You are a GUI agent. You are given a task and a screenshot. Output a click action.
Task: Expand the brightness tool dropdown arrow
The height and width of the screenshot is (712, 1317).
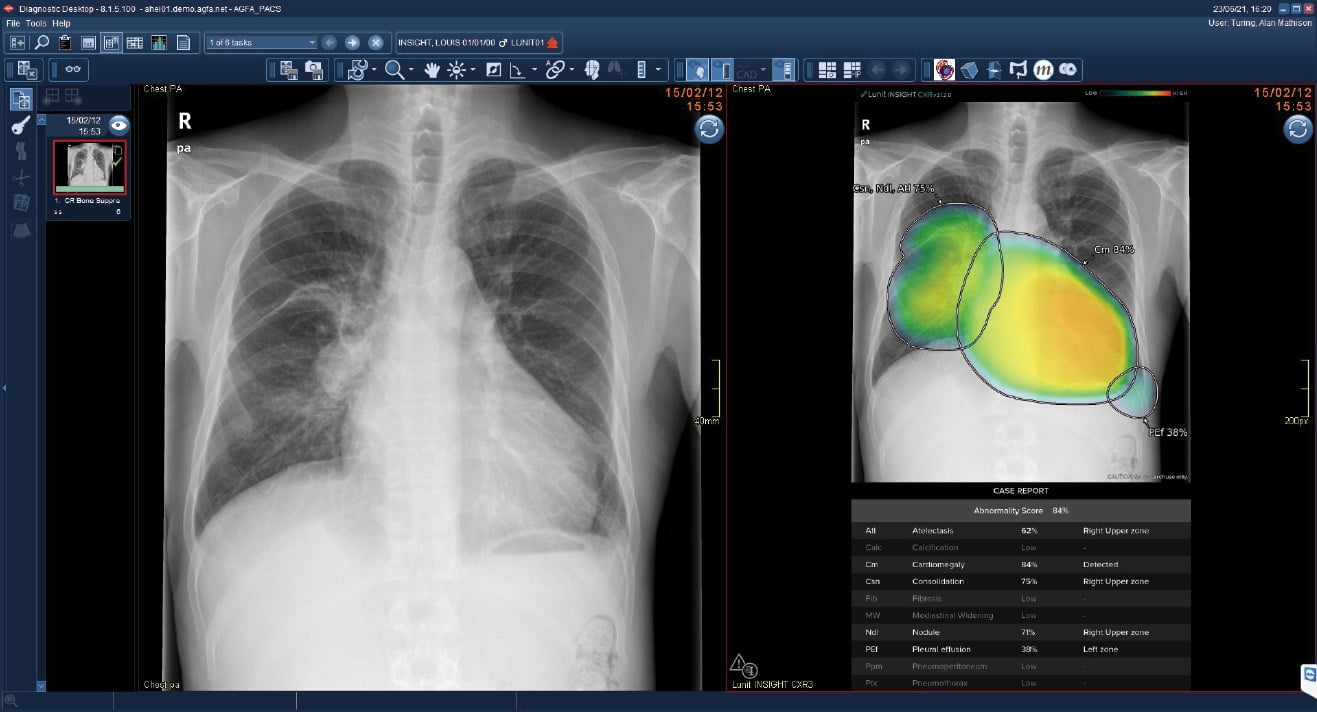point(474,70)
